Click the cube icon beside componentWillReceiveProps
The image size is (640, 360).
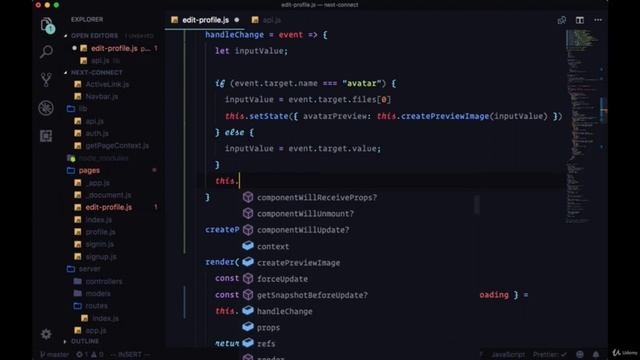[x=248, y=197]
